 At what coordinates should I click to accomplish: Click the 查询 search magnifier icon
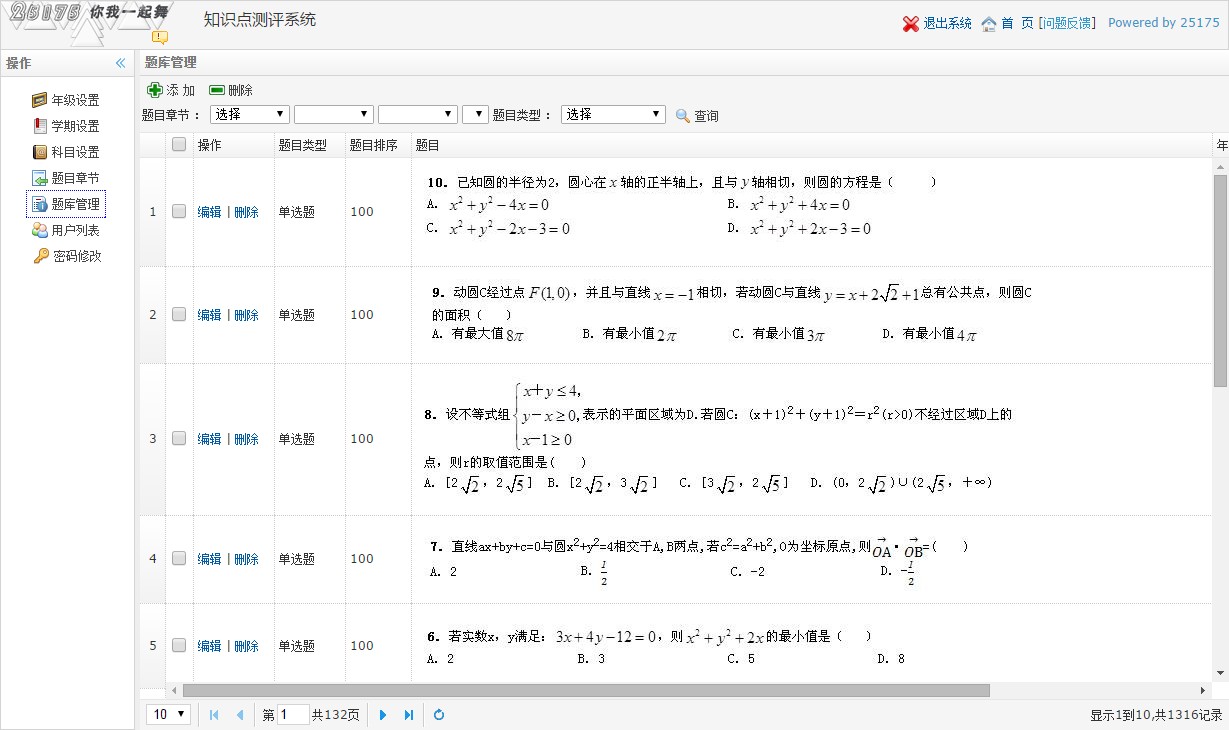(x=683, y=114)
